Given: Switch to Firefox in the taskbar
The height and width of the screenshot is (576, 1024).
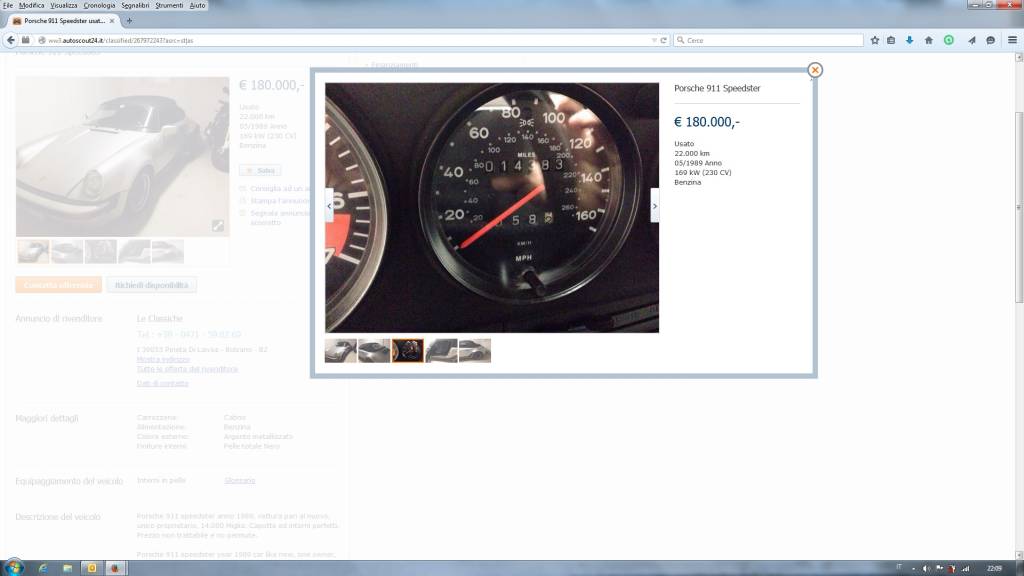Looking at the screenshot, I should pos(115,568).
